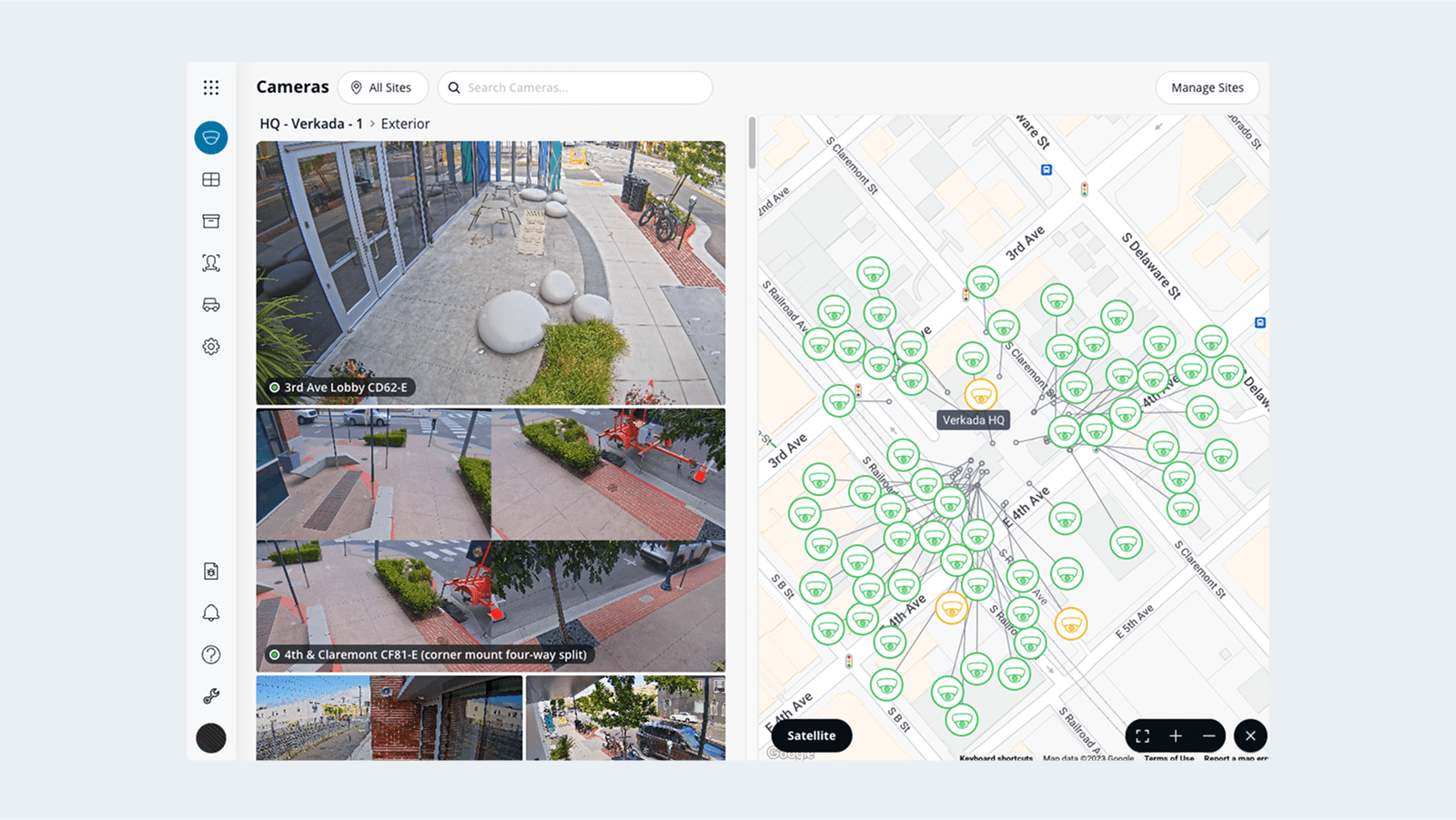Image resolution: width=1456 pixels, height=820 pixels.
Task: Toggle Satellite map view
Action: 811,735
